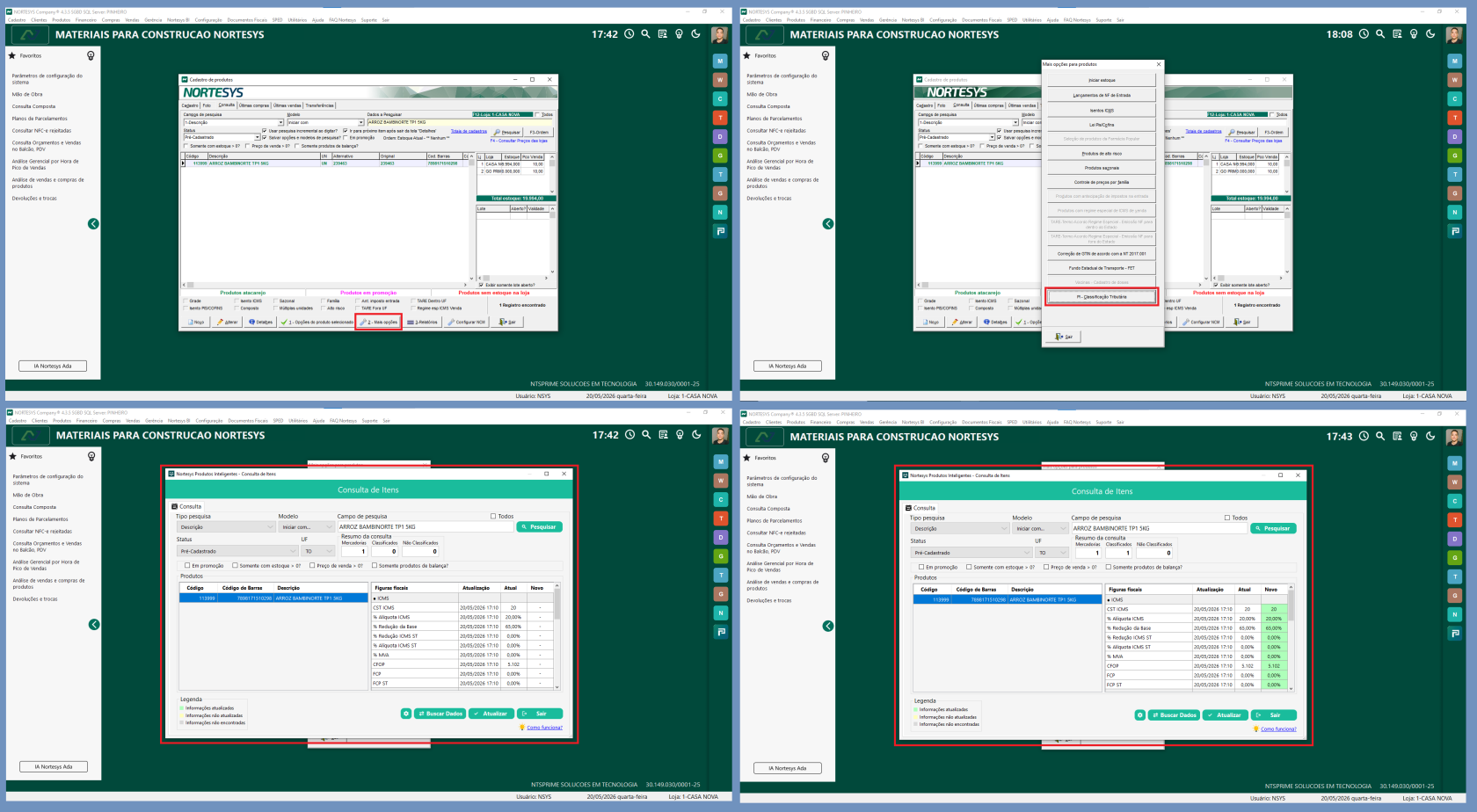This screenshot has height=812, width=1477.
Task: Click lightbulb beside Favoritos on the 18:08 screen
Action: 825,55
